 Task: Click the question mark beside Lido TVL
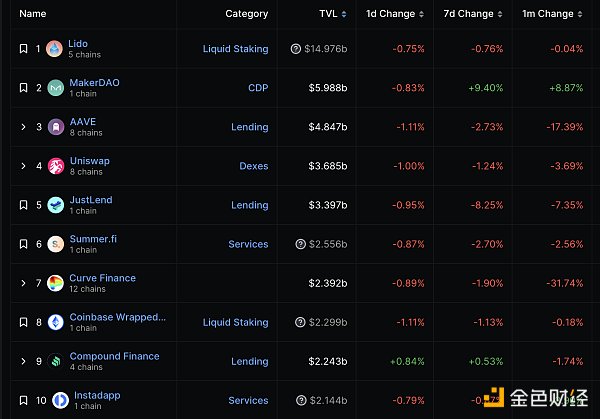296,49
